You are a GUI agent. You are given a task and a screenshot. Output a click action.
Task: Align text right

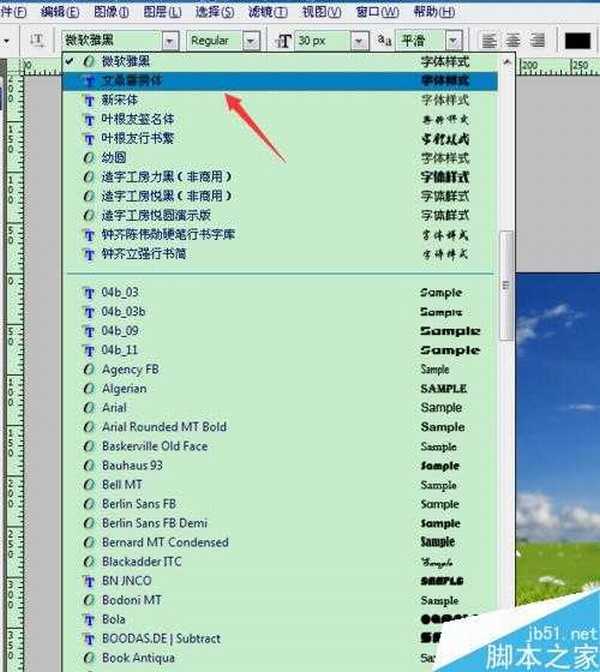click(537, 41)
